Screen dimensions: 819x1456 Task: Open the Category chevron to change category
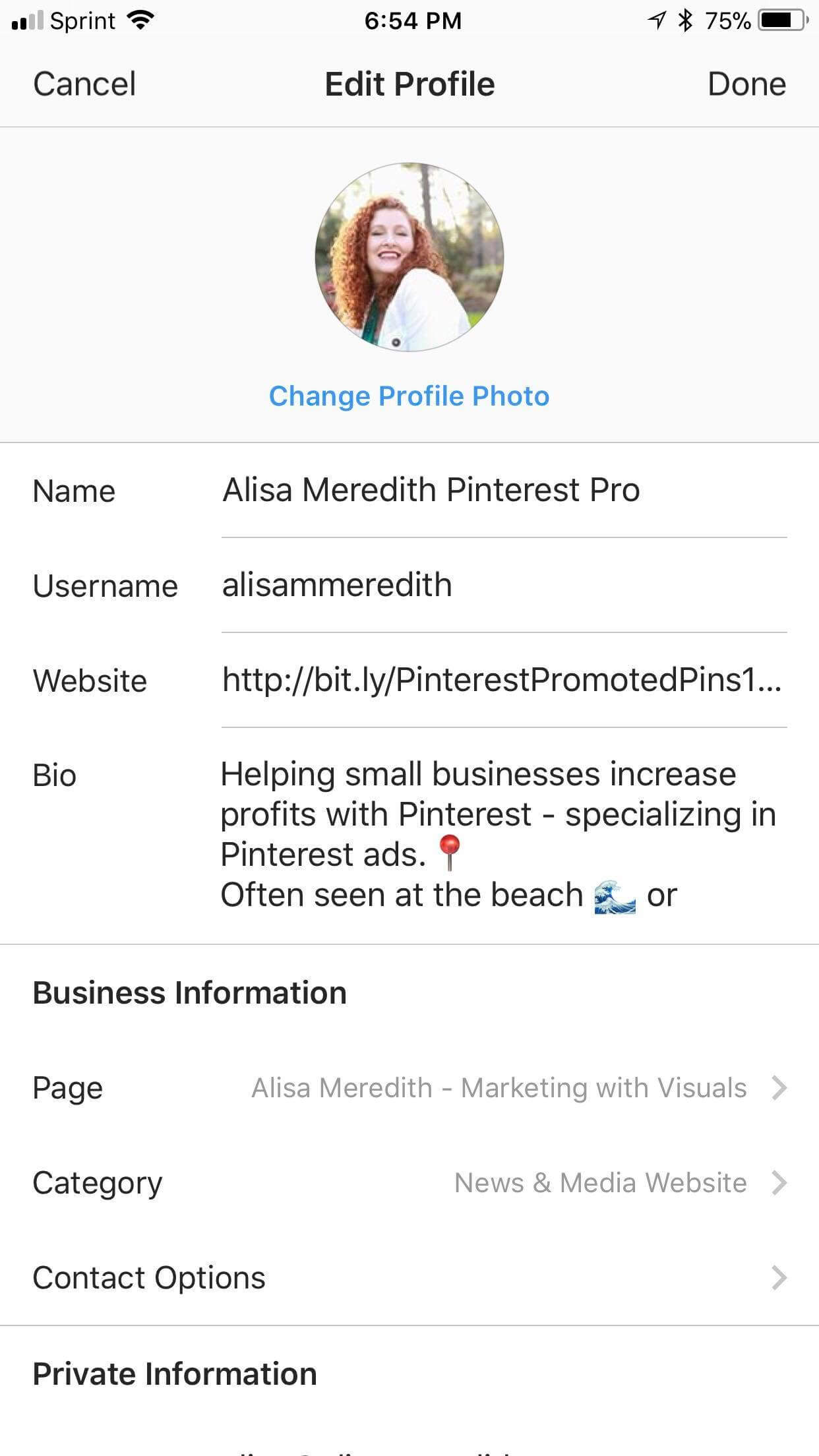[x=780, y=1182]
